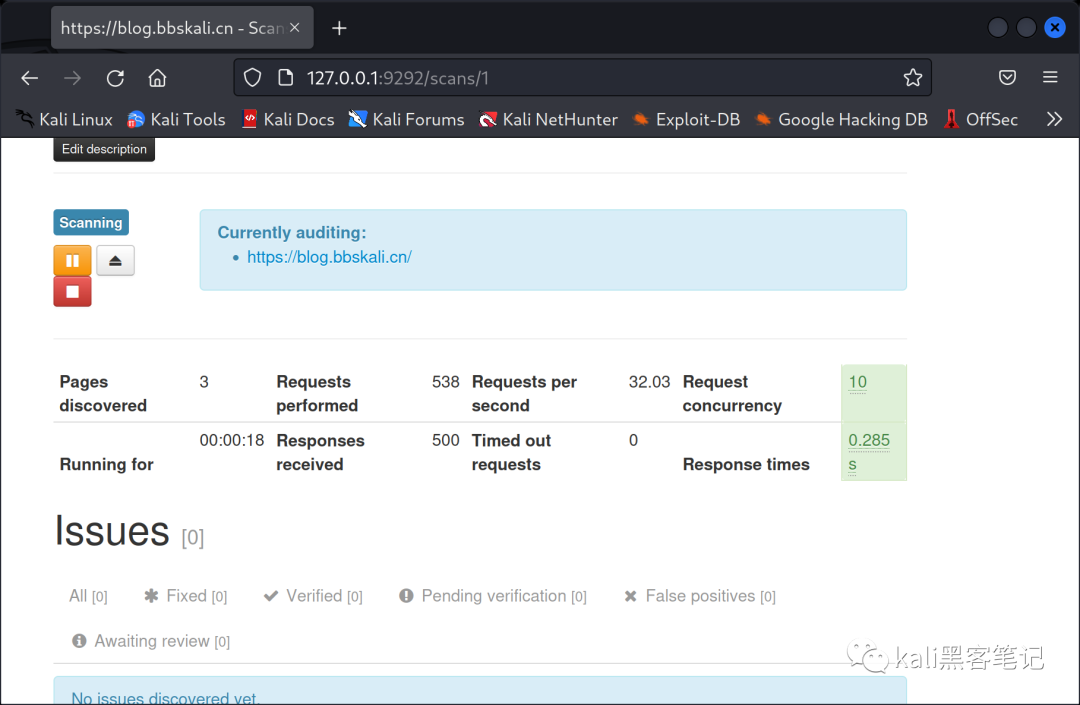This screenshot has height=705, width=1080.
Task: Reload the current page
Action: [x=115, y=78]
